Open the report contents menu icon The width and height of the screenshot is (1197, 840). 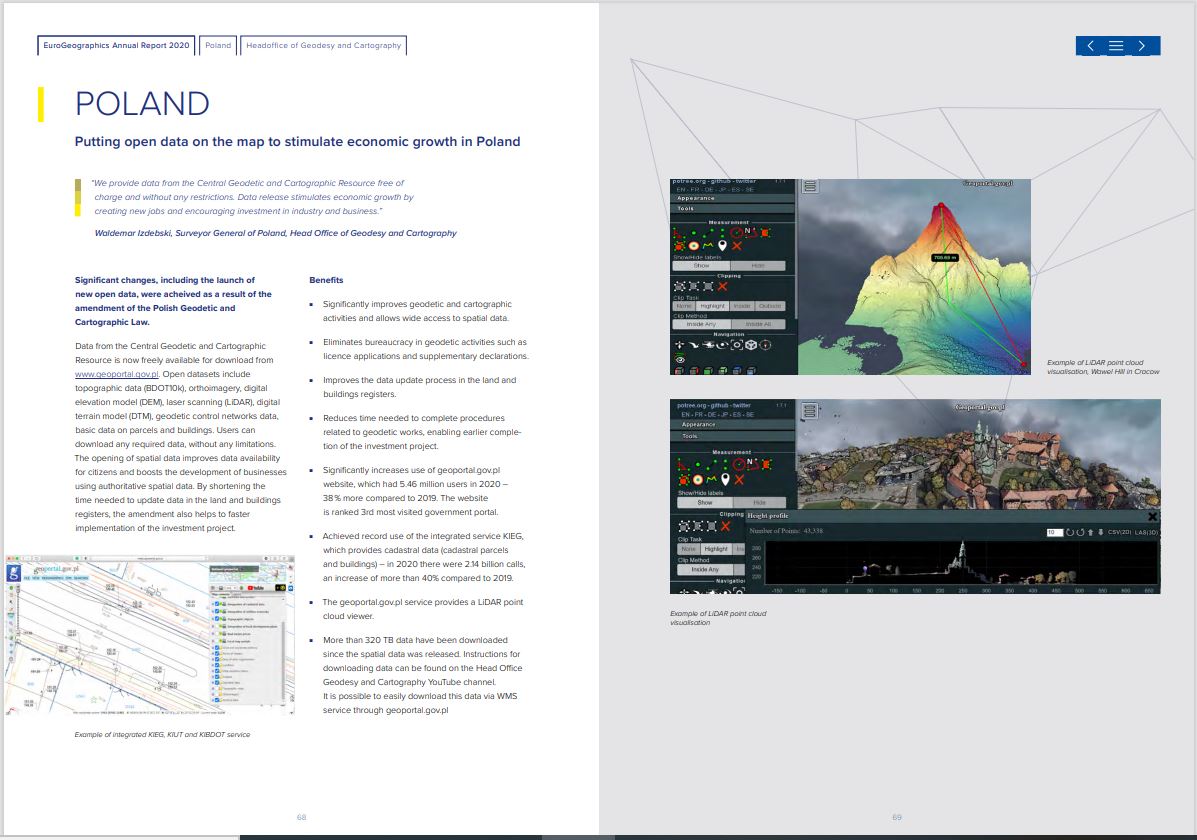point(1117,46)
